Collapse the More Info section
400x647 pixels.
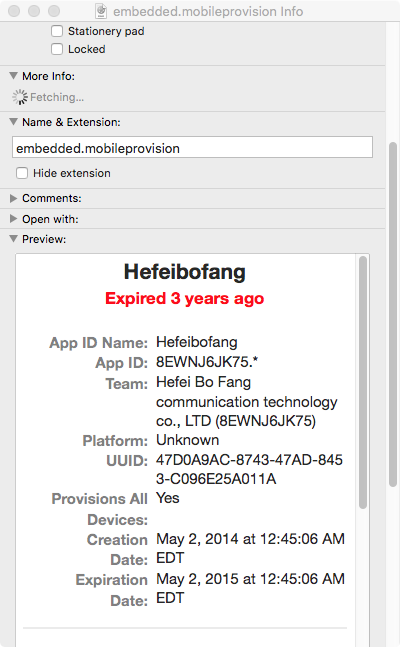[x=14, y=76]
